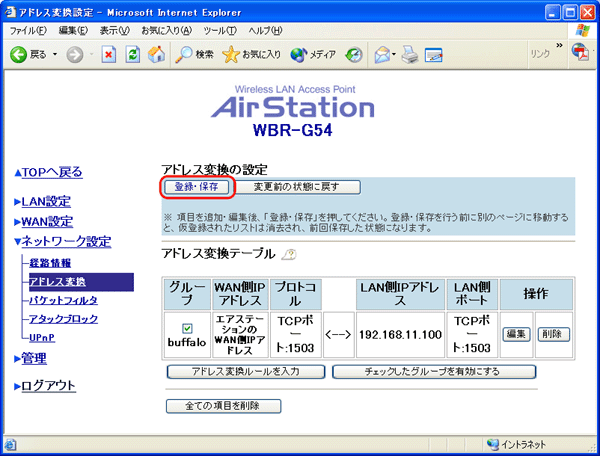Click the グループ column header
600x456 pixels.
coord(187,294)
